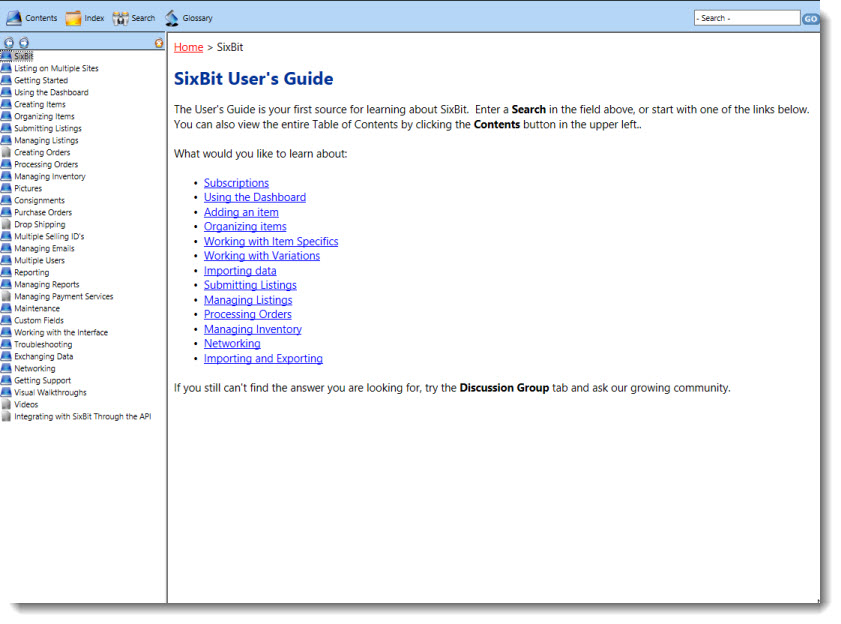
Task: Select the Pictures tree topic text
Action: click(x=28, y=188)
